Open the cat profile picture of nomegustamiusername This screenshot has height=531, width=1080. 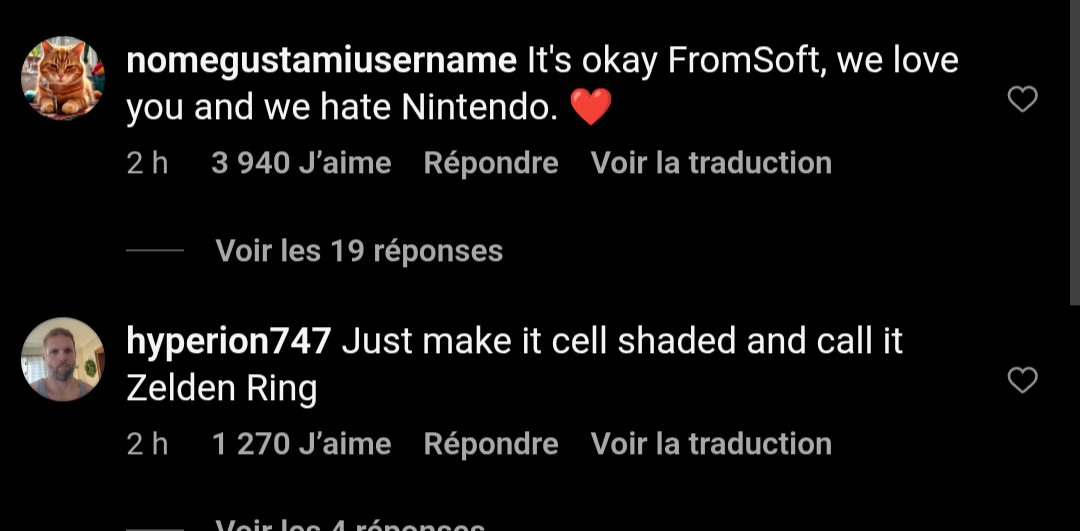[63, 78]
